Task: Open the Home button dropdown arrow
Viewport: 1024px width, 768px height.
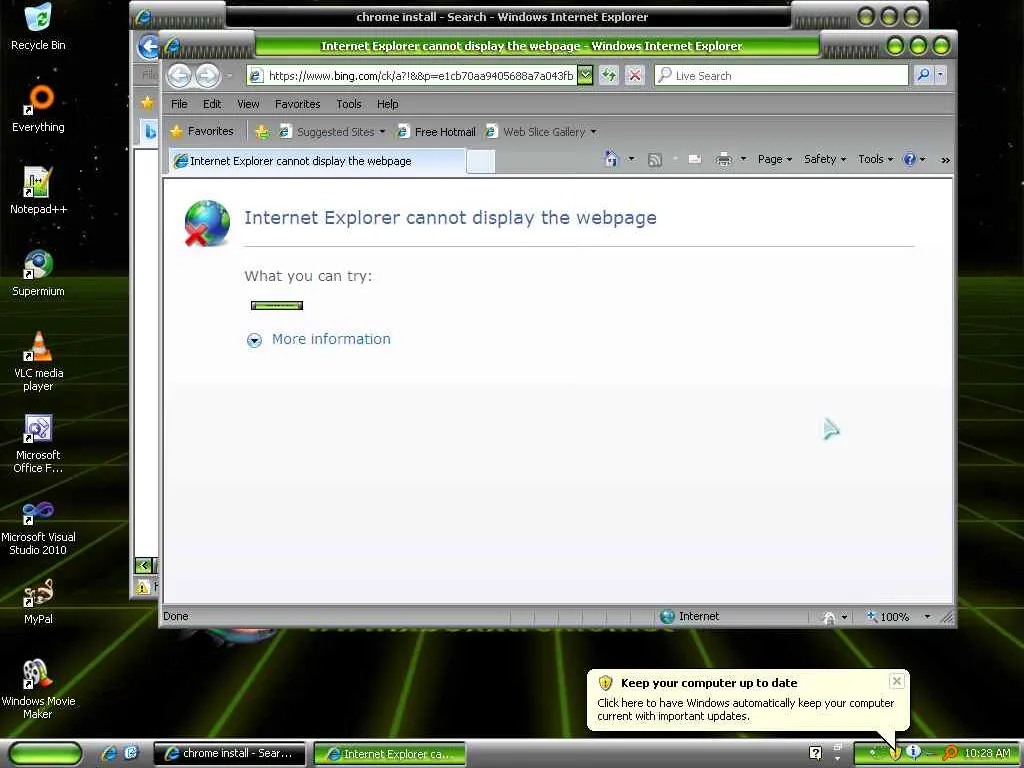Action: (631, 159)
